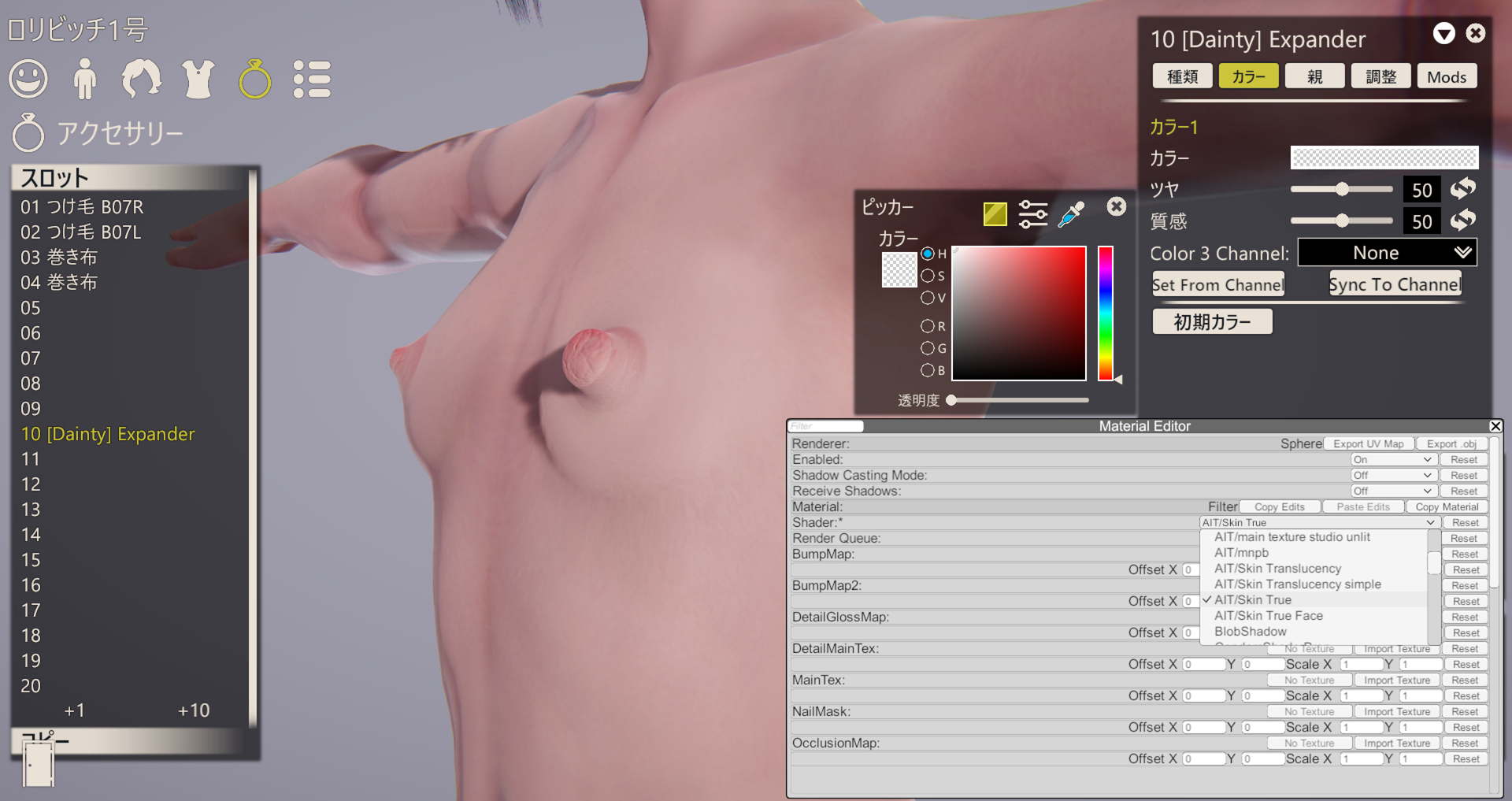This screenshot has width=1512, height=801.
Task: Choose AIT/Skin Translucency from shader list
Action: tap(1277, 569)
